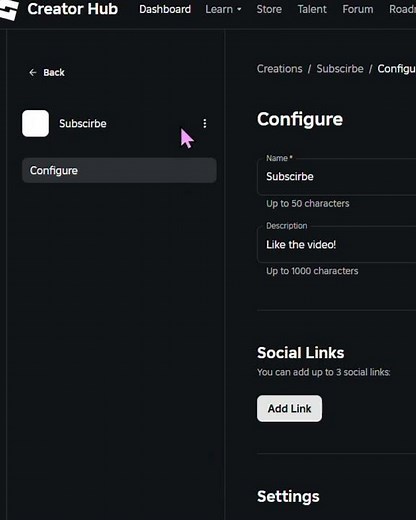Open the Dashboard menu item
416x520 pixels.
pyautogui.click(x=165, y=9)
